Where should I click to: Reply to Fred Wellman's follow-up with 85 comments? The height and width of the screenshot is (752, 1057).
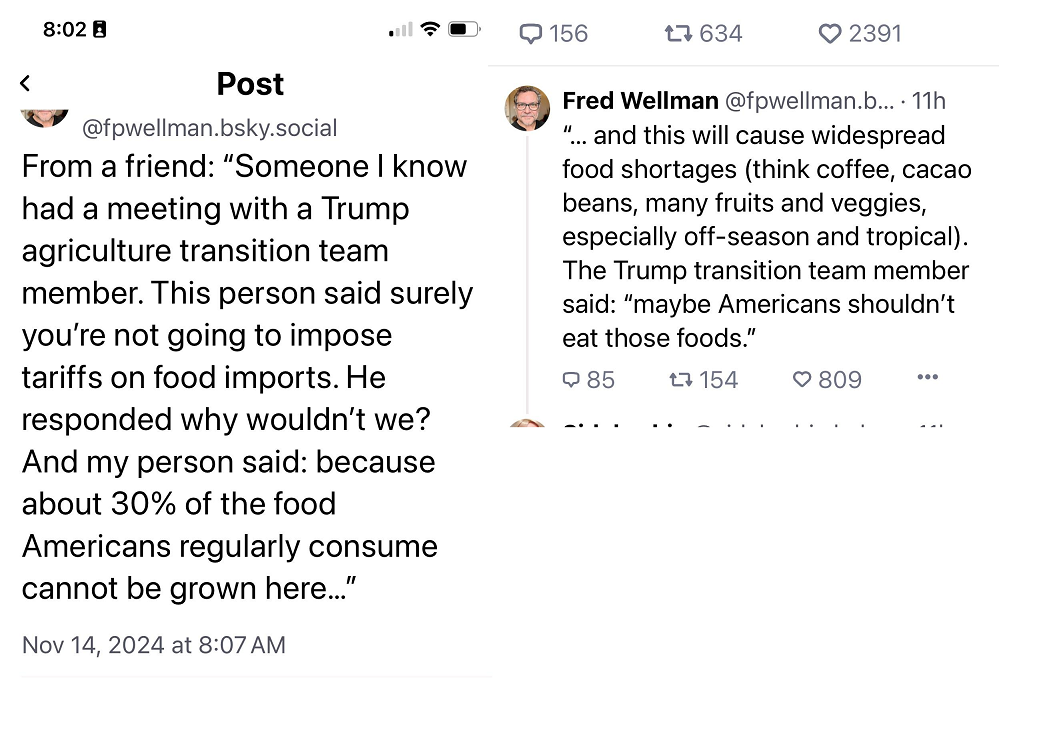(x=588, y=379)
